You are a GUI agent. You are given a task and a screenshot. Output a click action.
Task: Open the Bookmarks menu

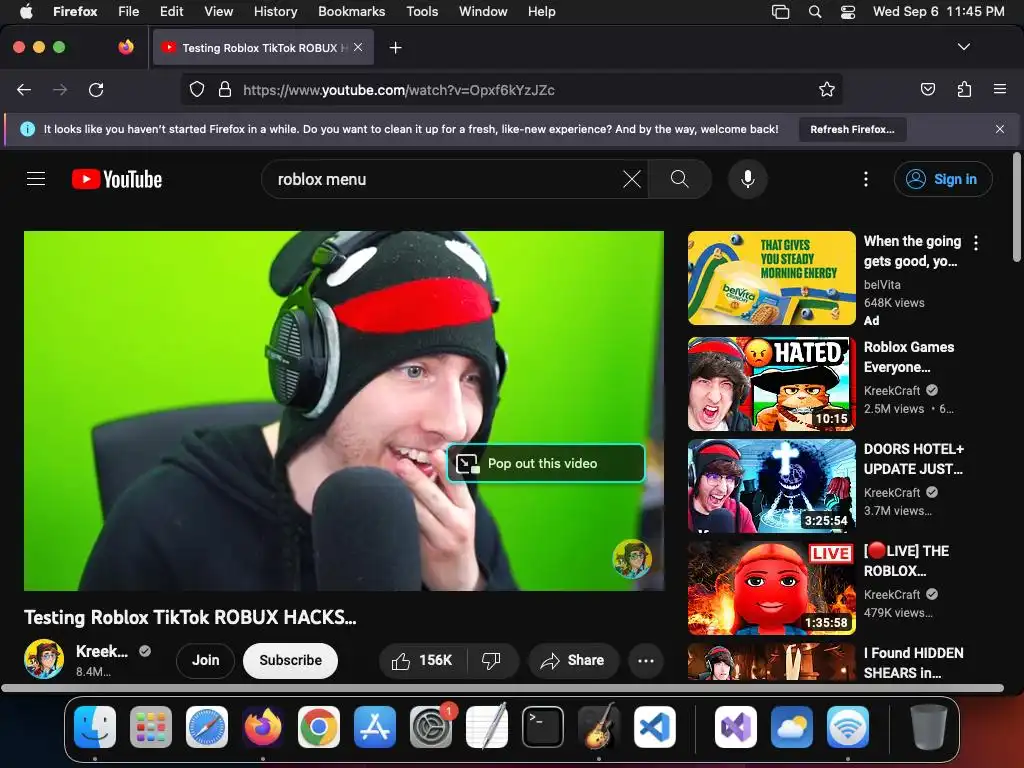pos(351,12)
